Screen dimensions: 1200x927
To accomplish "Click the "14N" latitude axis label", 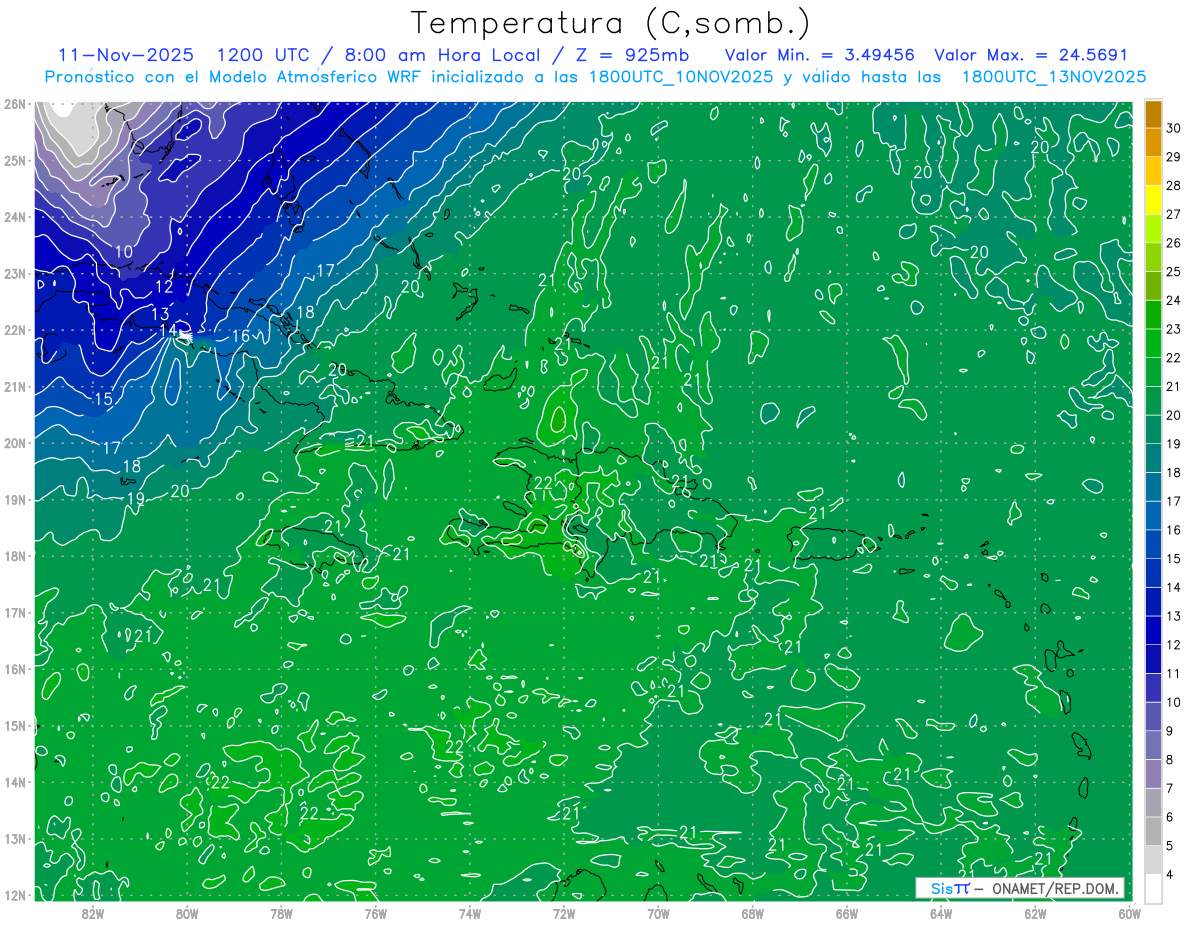I will [14, 782].
